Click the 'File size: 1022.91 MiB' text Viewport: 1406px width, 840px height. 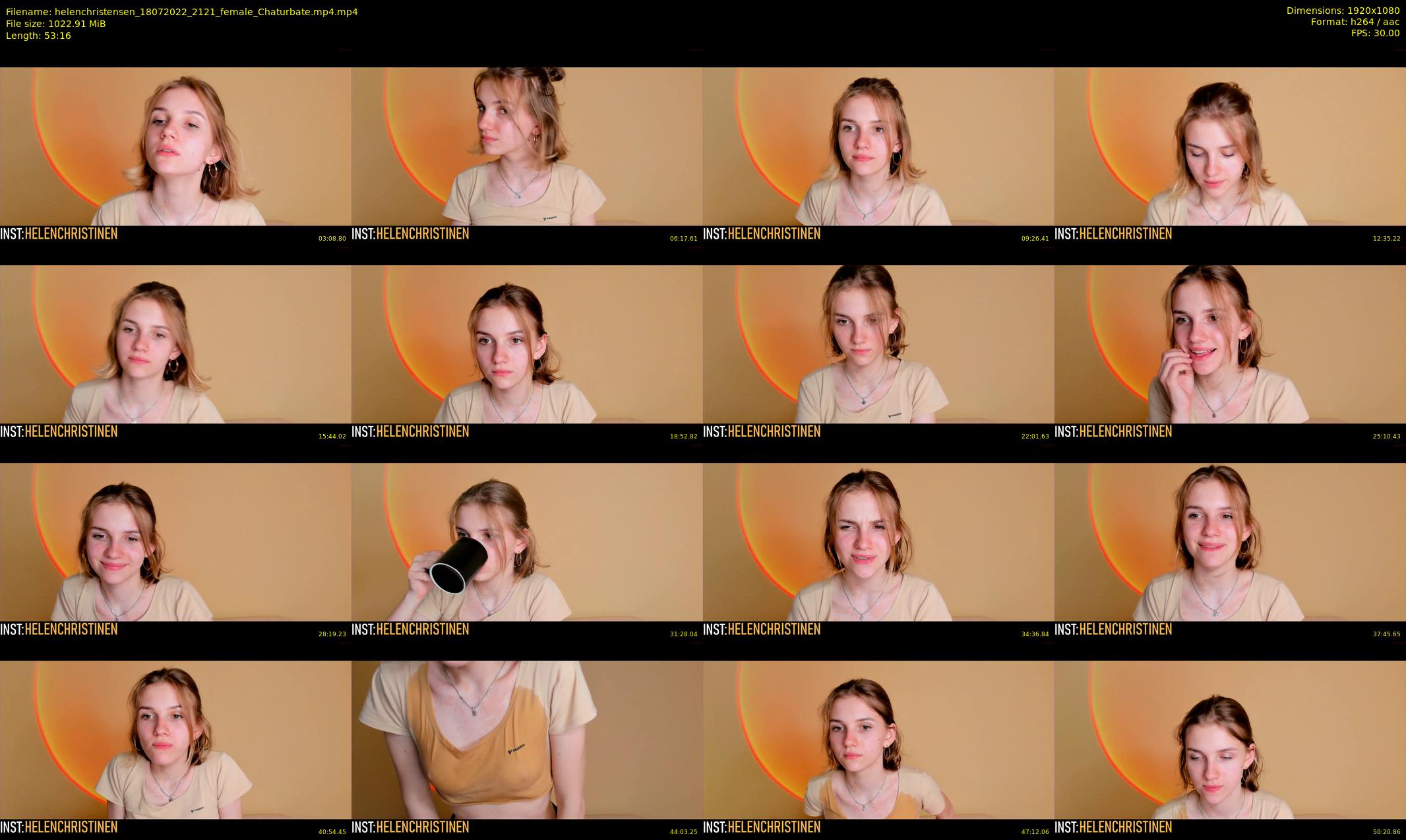[x=56, y=24]
